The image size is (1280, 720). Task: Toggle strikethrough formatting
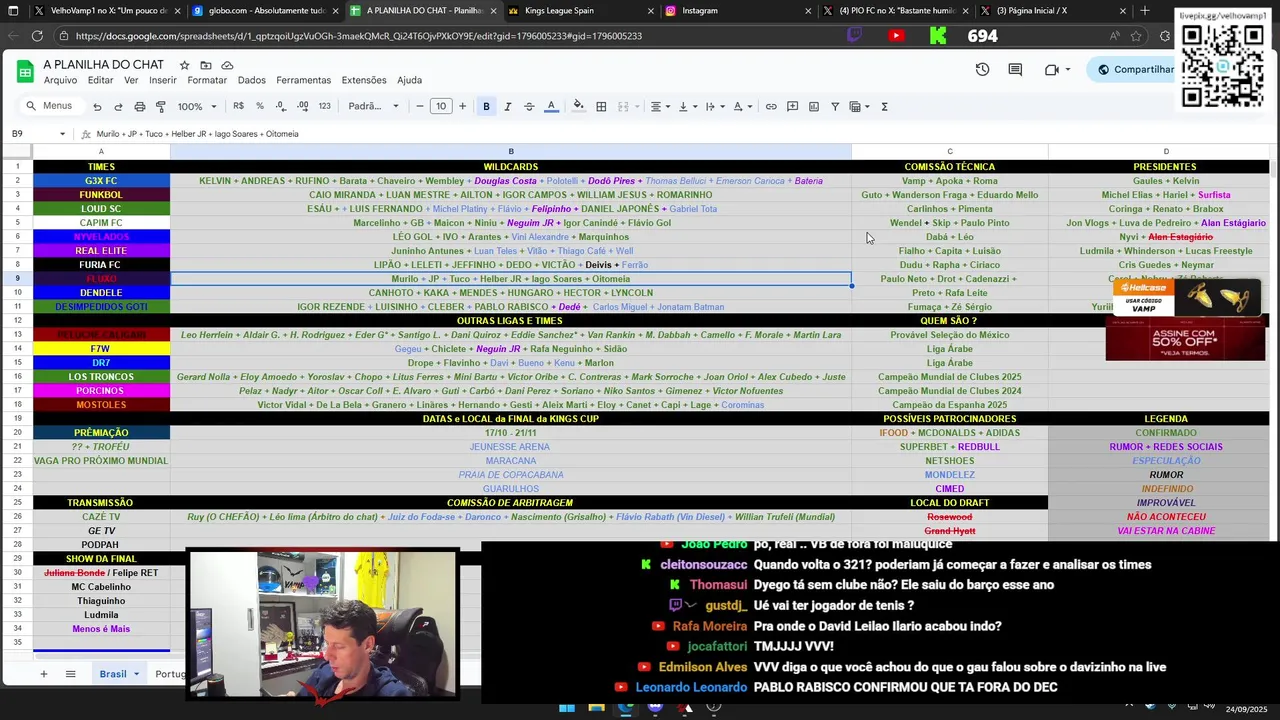coord(529,106)
